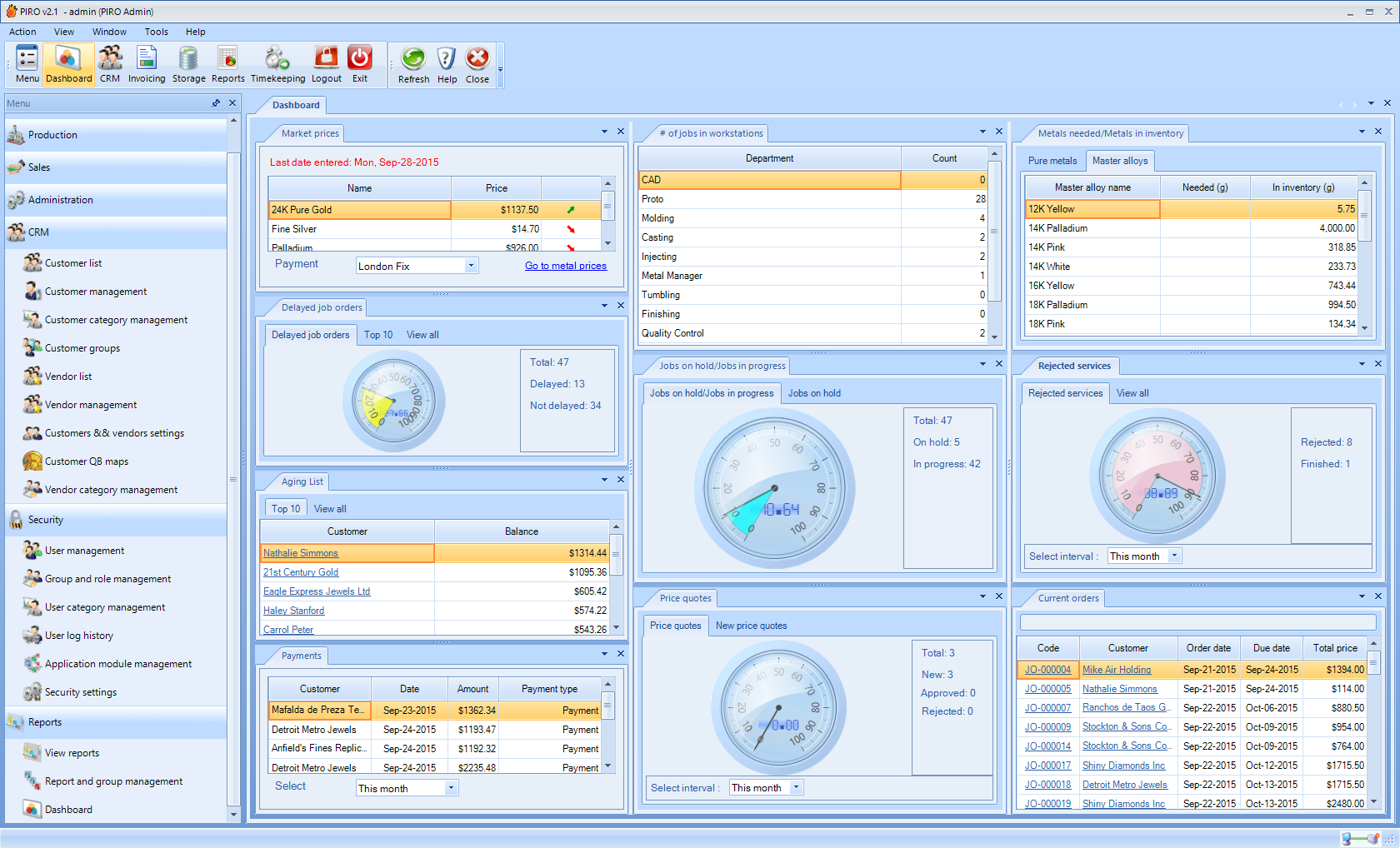The image size is (1400, 848).
Task: Switch to the Pure metals tab
Action: (1052, 161)
